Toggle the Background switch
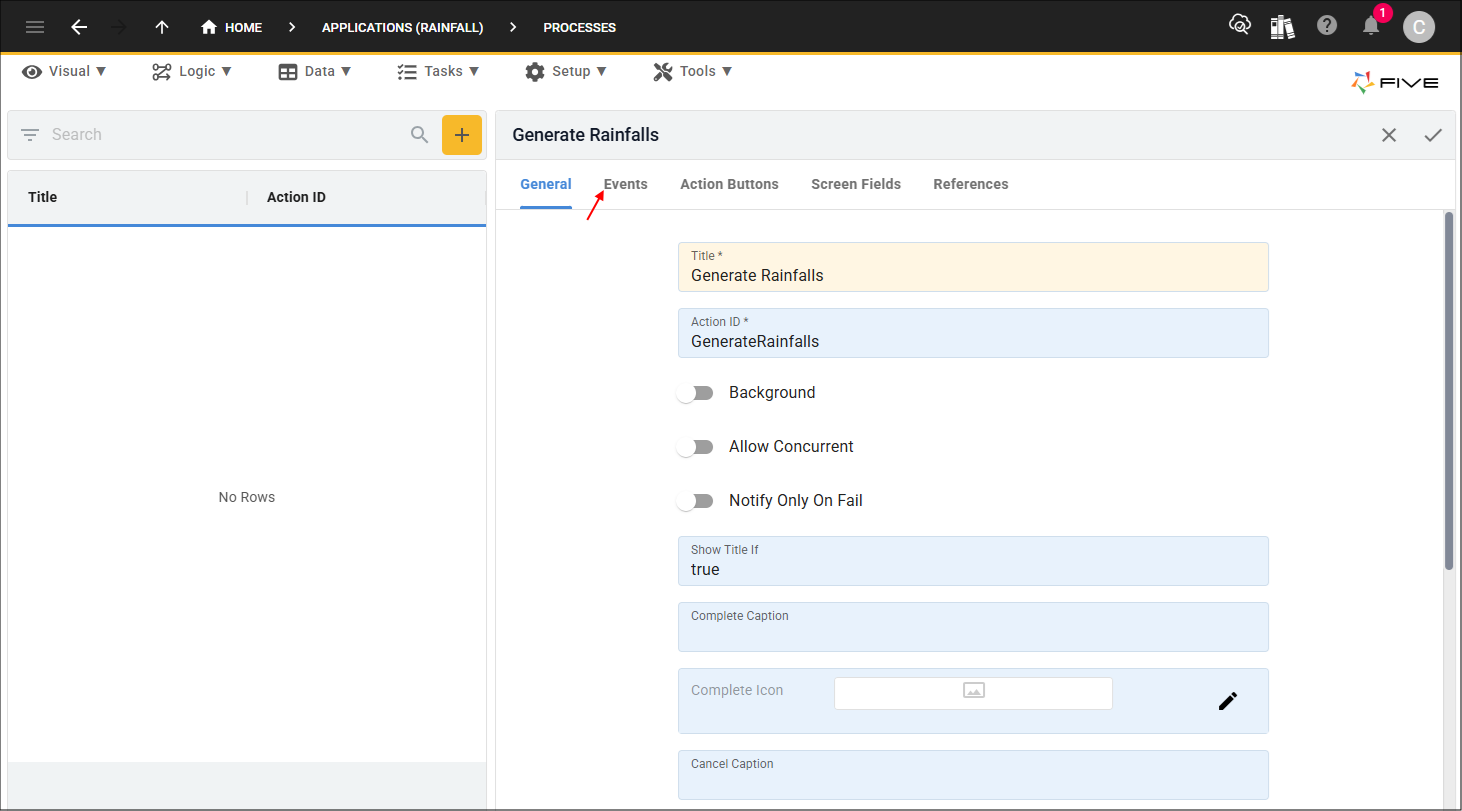This screenshot has height=811, width=1462. click(x=695, y=393)
